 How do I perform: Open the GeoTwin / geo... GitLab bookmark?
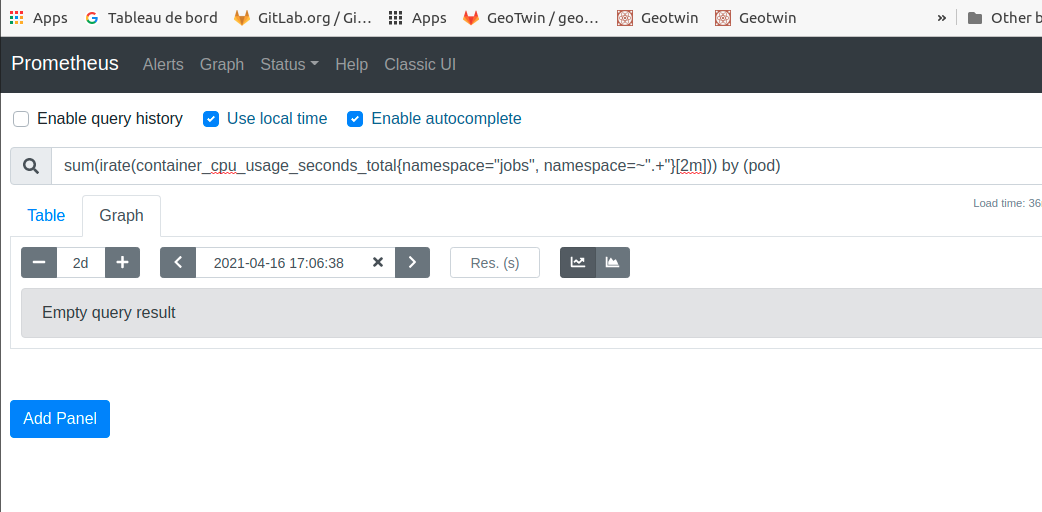click(x=531, y=18)
